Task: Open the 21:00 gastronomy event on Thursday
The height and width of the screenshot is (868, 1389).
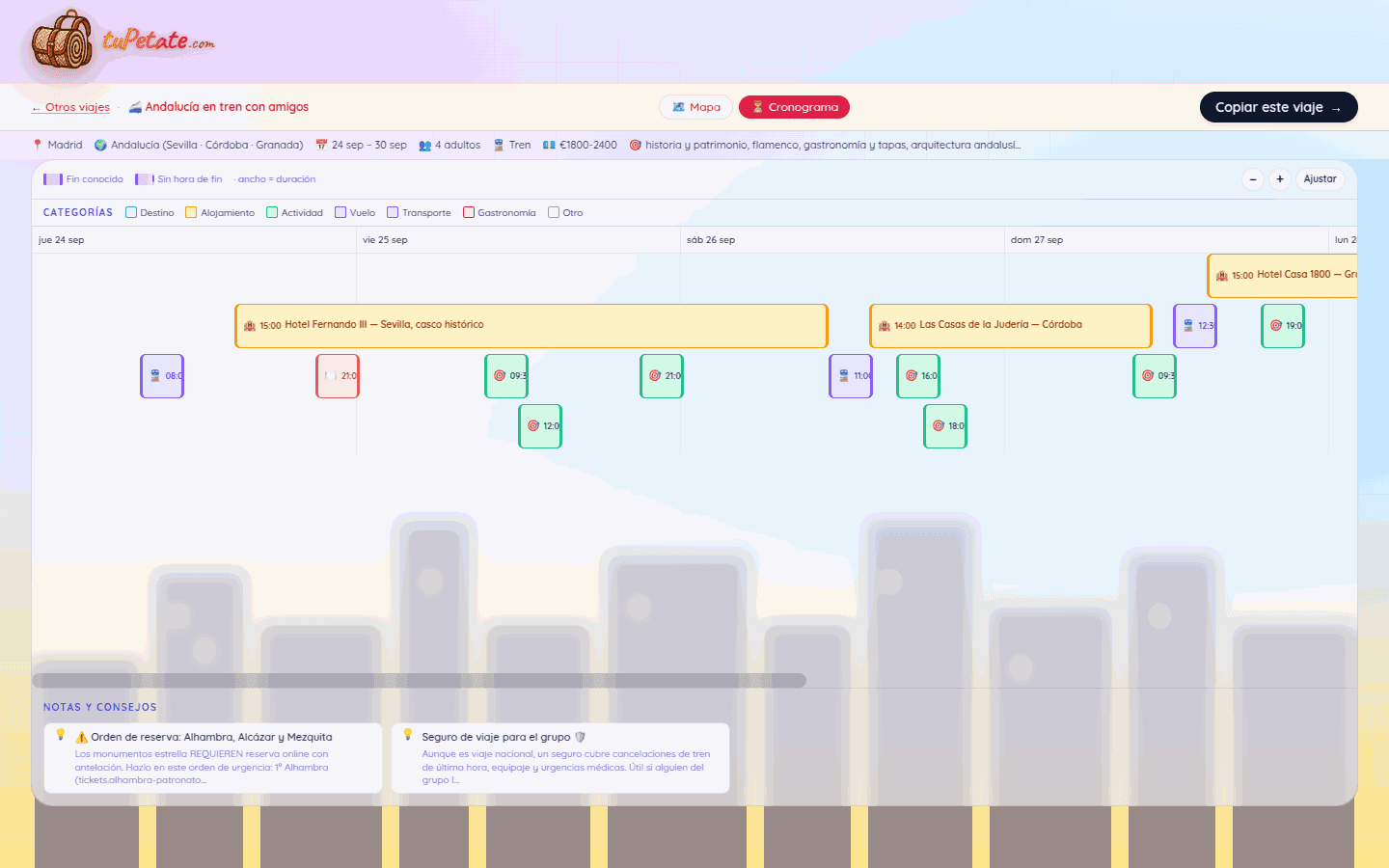Action: tap(338, 376)
